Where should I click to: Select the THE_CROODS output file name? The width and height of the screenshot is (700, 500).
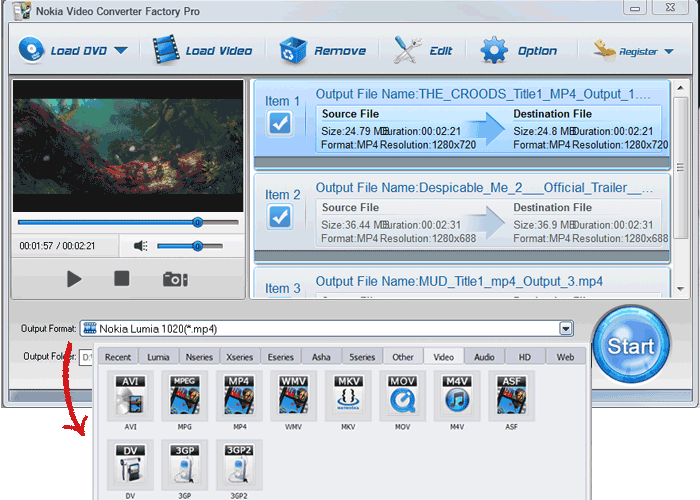point(483,95)
